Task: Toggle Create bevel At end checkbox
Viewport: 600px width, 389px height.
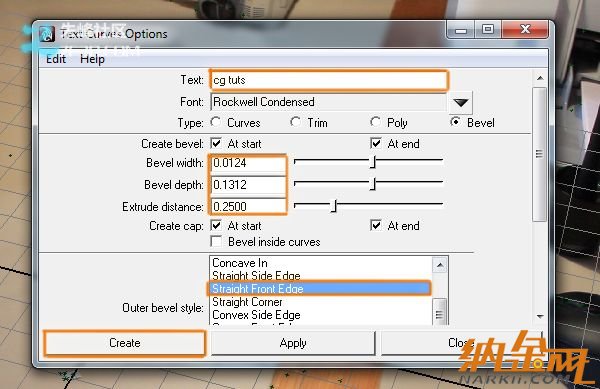Action: click(x=376, y=143)
